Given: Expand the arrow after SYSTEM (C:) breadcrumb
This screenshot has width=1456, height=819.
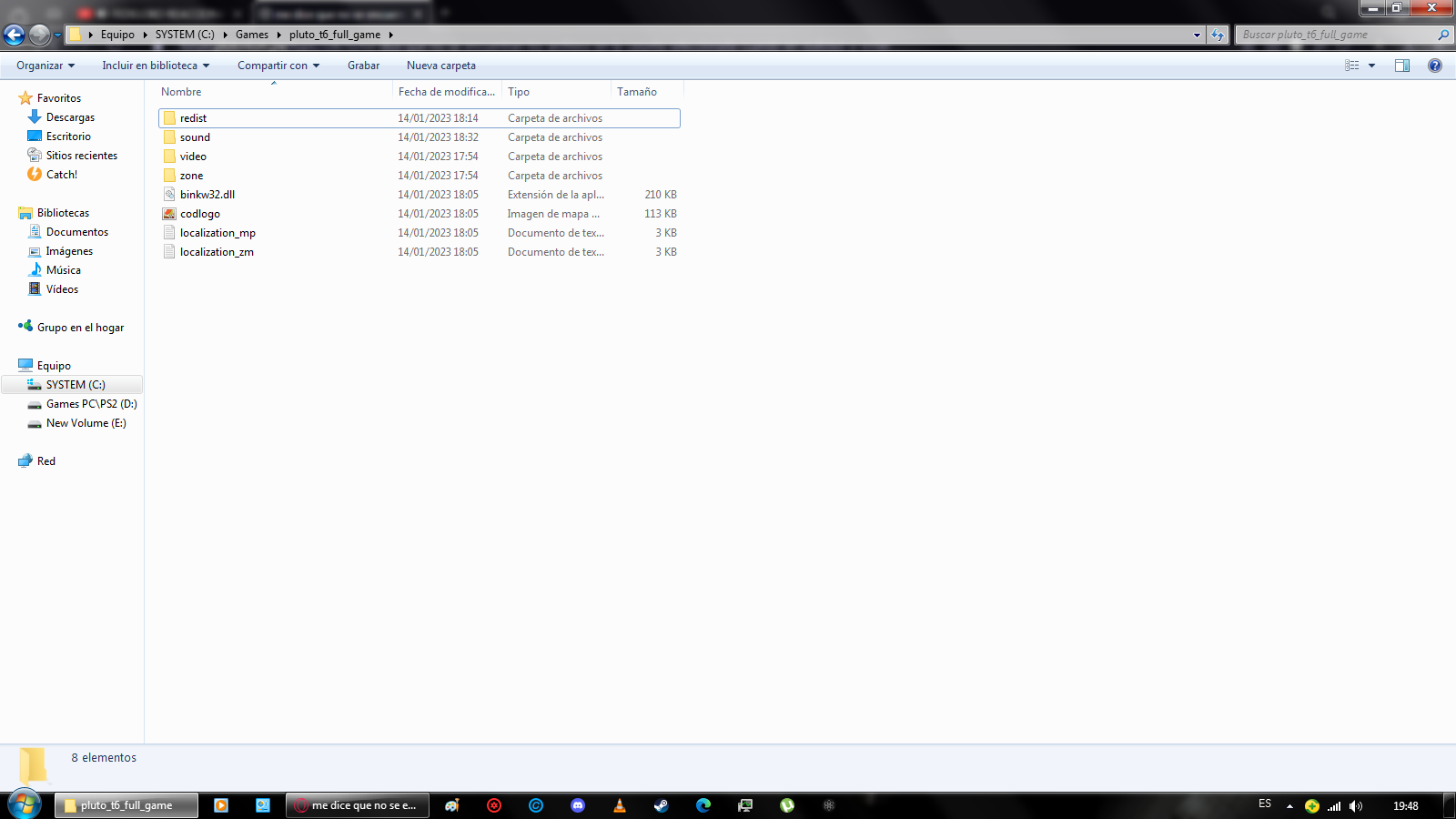Looking at the screenshot, I should (x=225, y=35).
